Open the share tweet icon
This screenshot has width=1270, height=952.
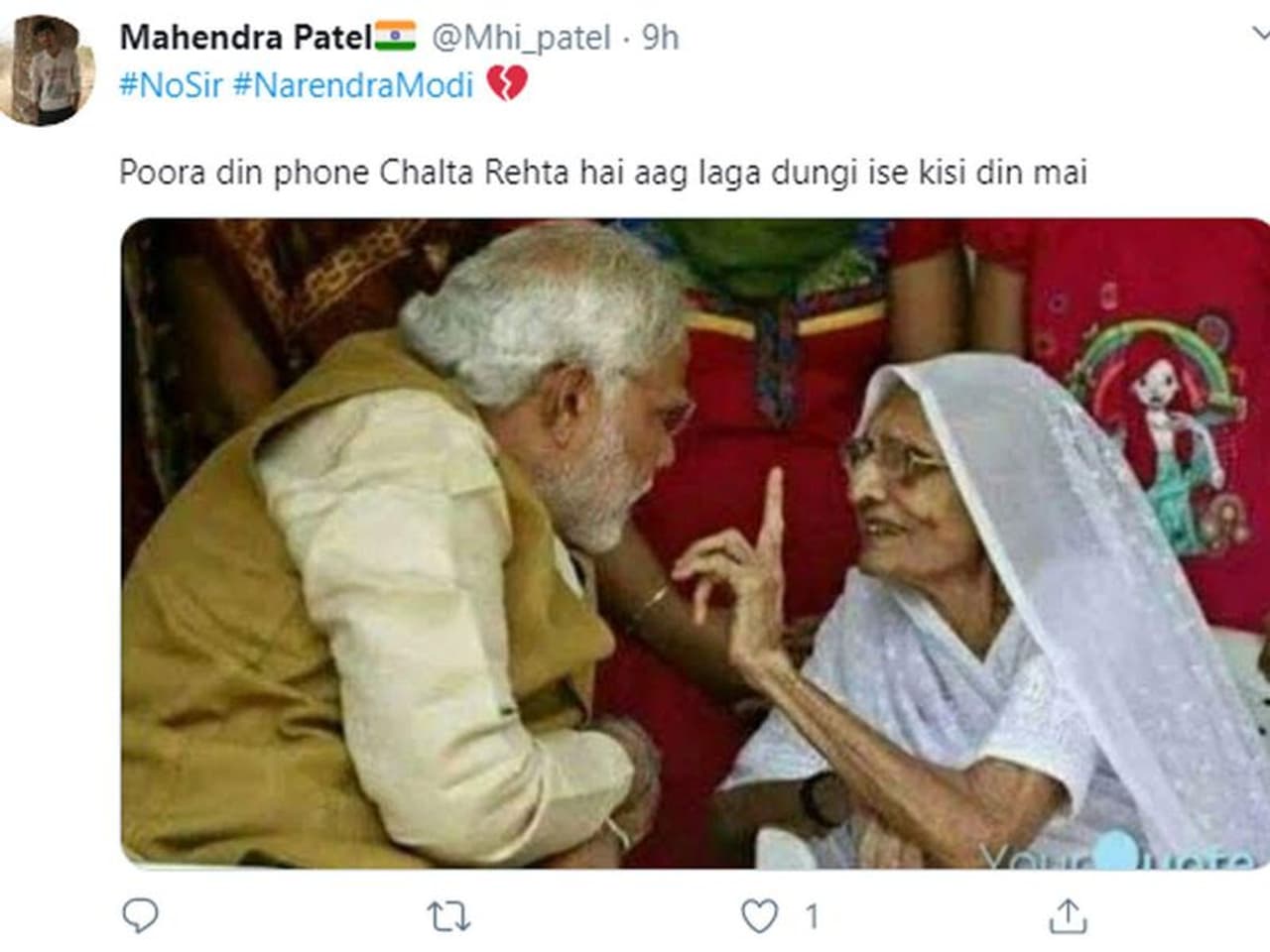point(1068,916)
